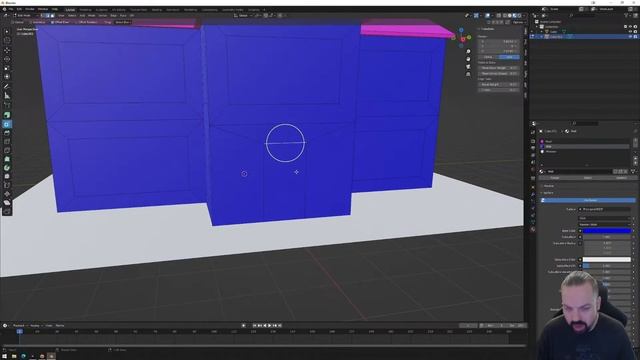Screen dimensions: 640x360
Task: Select the active Inset Faces tool
Action: [x=7, y=124]
